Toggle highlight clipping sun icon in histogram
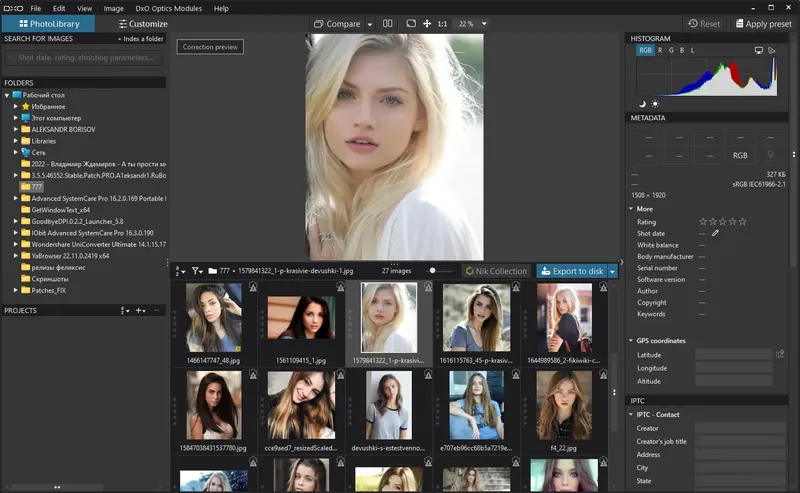 655,103
